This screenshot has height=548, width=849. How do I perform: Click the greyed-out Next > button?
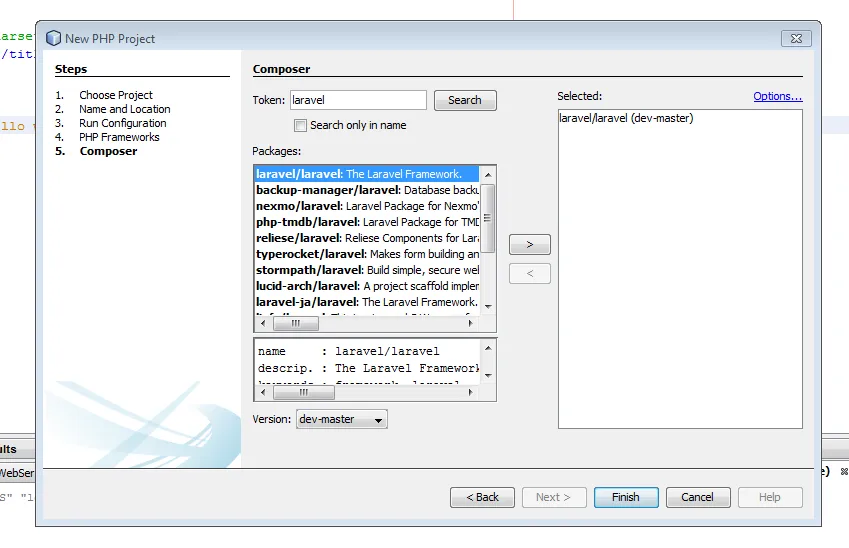click(554, 497)
